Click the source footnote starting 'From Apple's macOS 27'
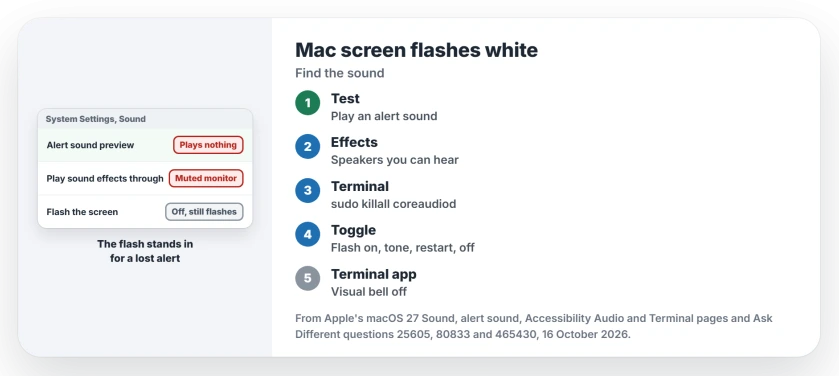The width and height of the screenshot is (839, 376). coord(534,326)
